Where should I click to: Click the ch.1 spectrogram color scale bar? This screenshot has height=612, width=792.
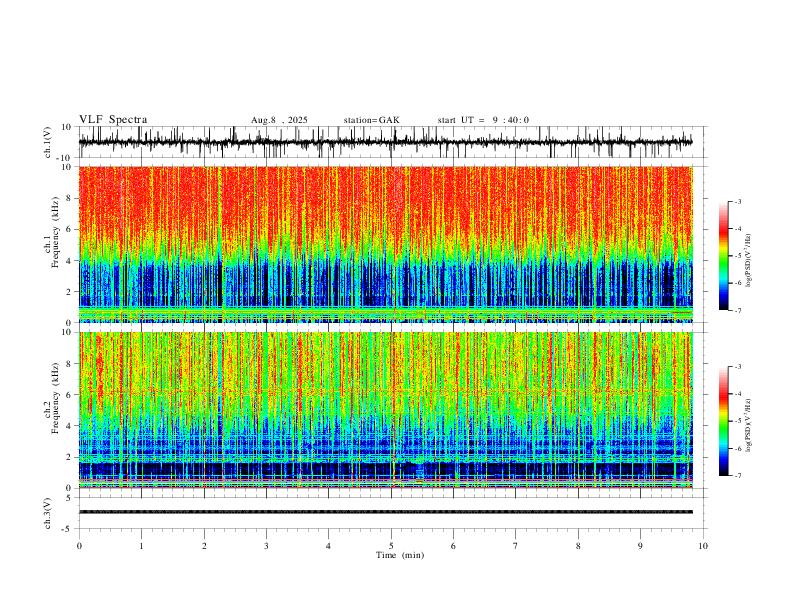click(724, 256)
